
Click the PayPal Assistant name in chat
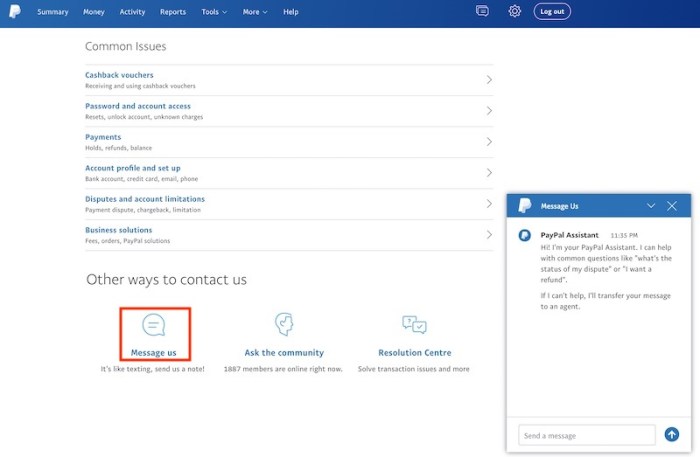tap(569, 235)
